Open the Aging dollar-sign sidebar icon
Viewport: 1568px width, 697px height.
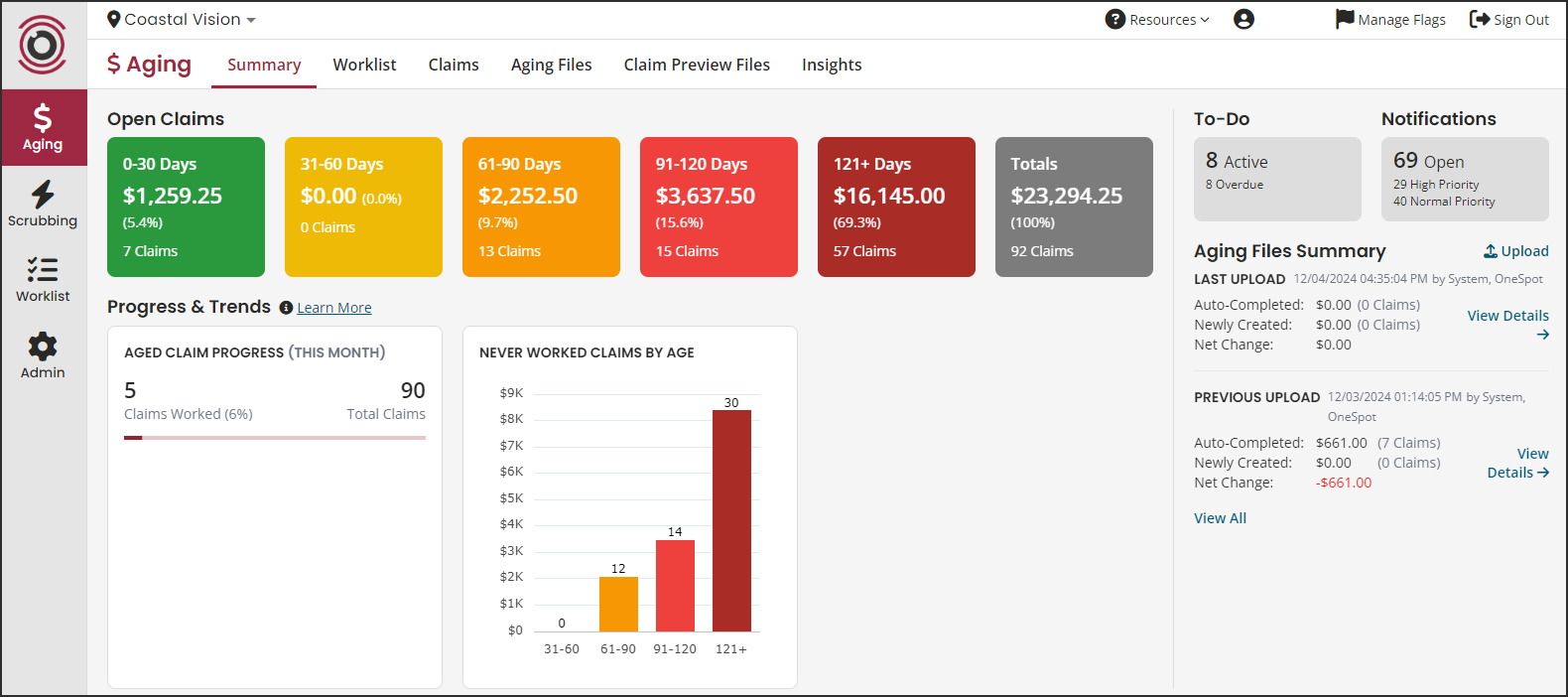[43, 117]
